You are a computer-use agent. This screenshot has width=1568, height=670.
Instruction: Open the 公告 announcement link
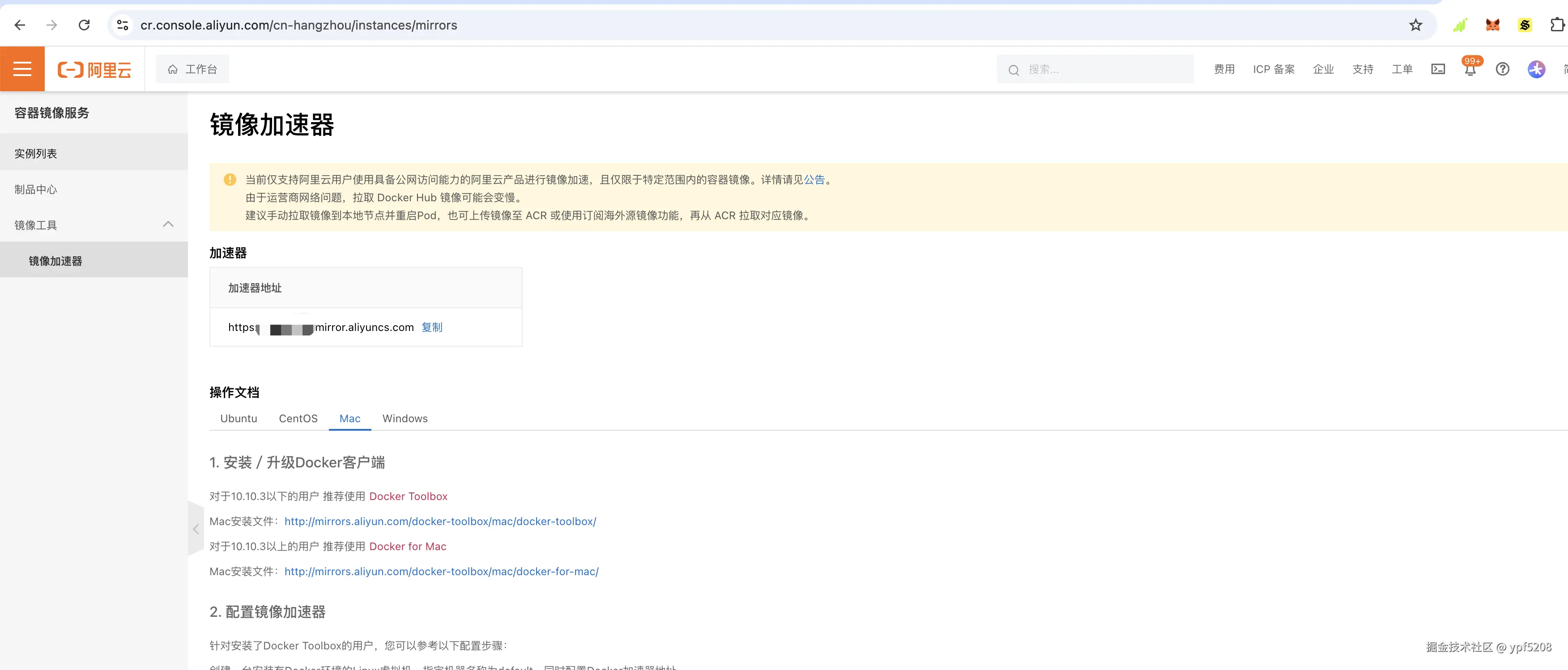[814, 179]
